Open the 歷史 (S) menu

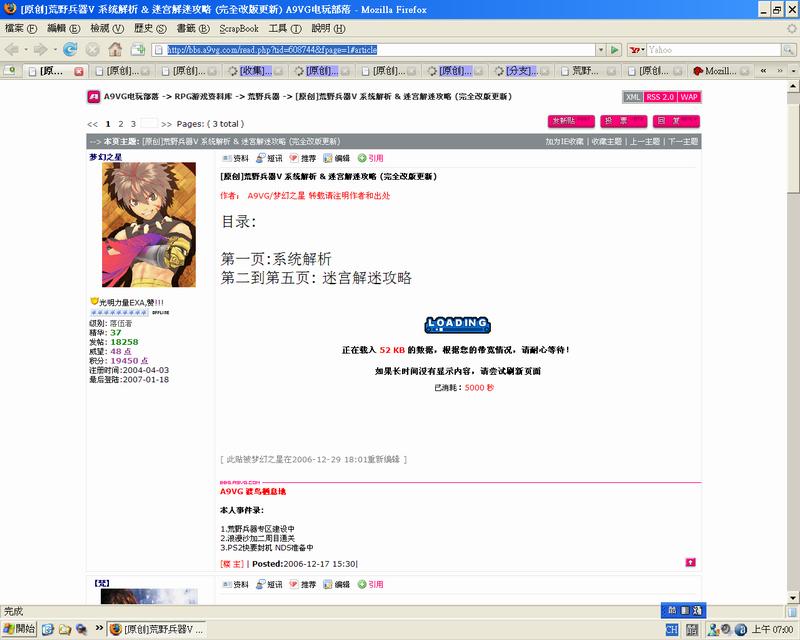[x=151, y=29]
